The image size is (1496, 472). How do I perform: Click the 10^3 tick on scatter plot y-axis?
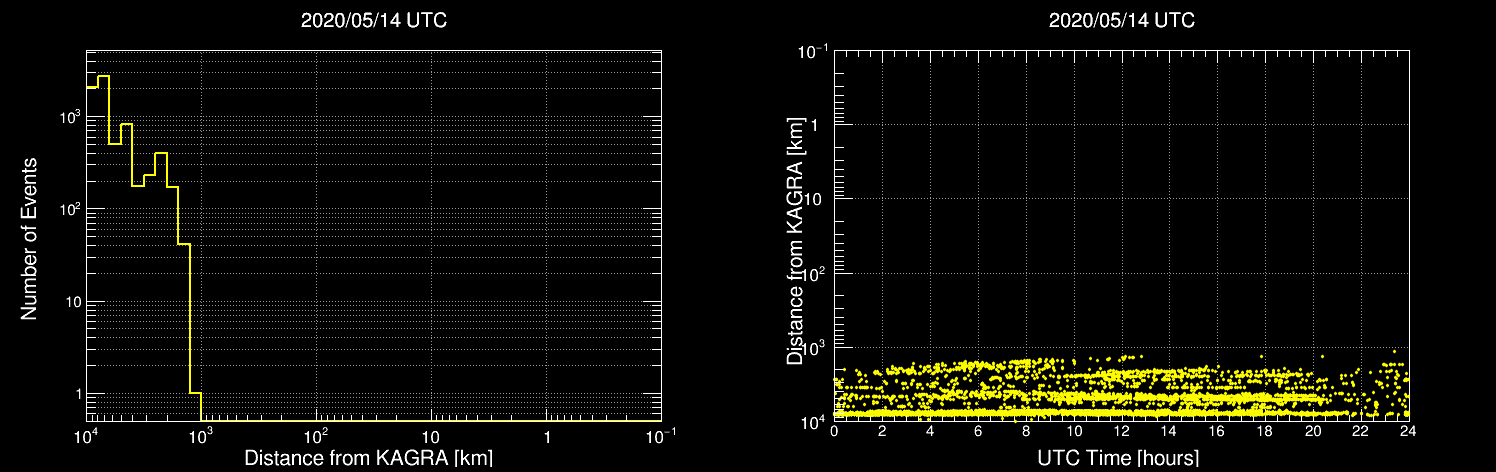(x=816, y=347)
